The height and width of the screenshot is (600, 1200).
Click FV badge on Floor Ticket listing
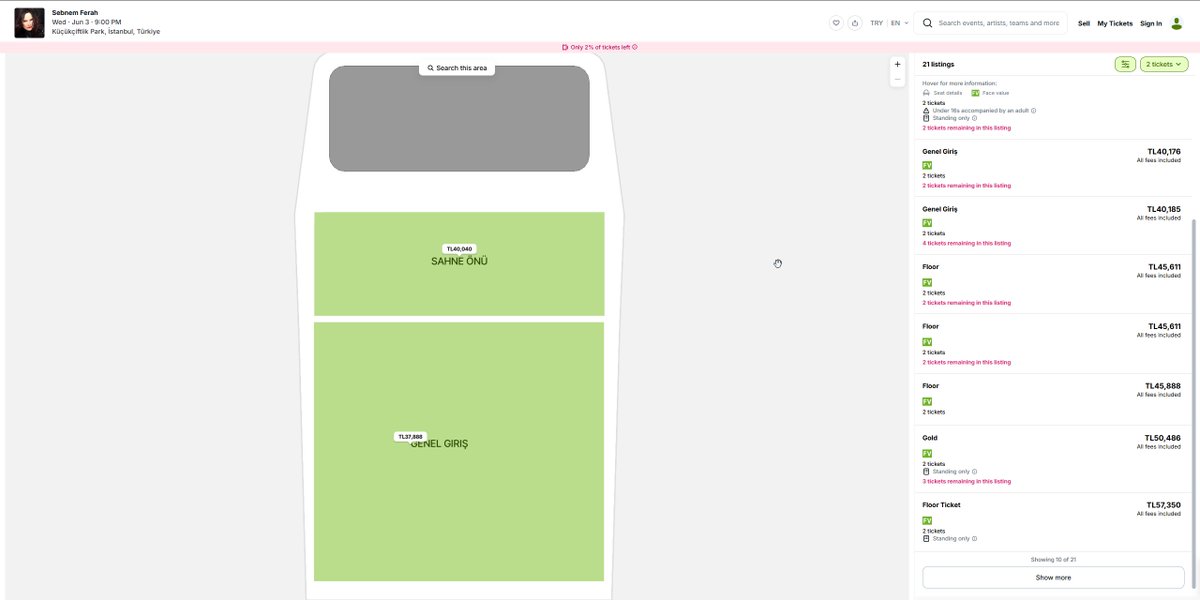[927, 520]
